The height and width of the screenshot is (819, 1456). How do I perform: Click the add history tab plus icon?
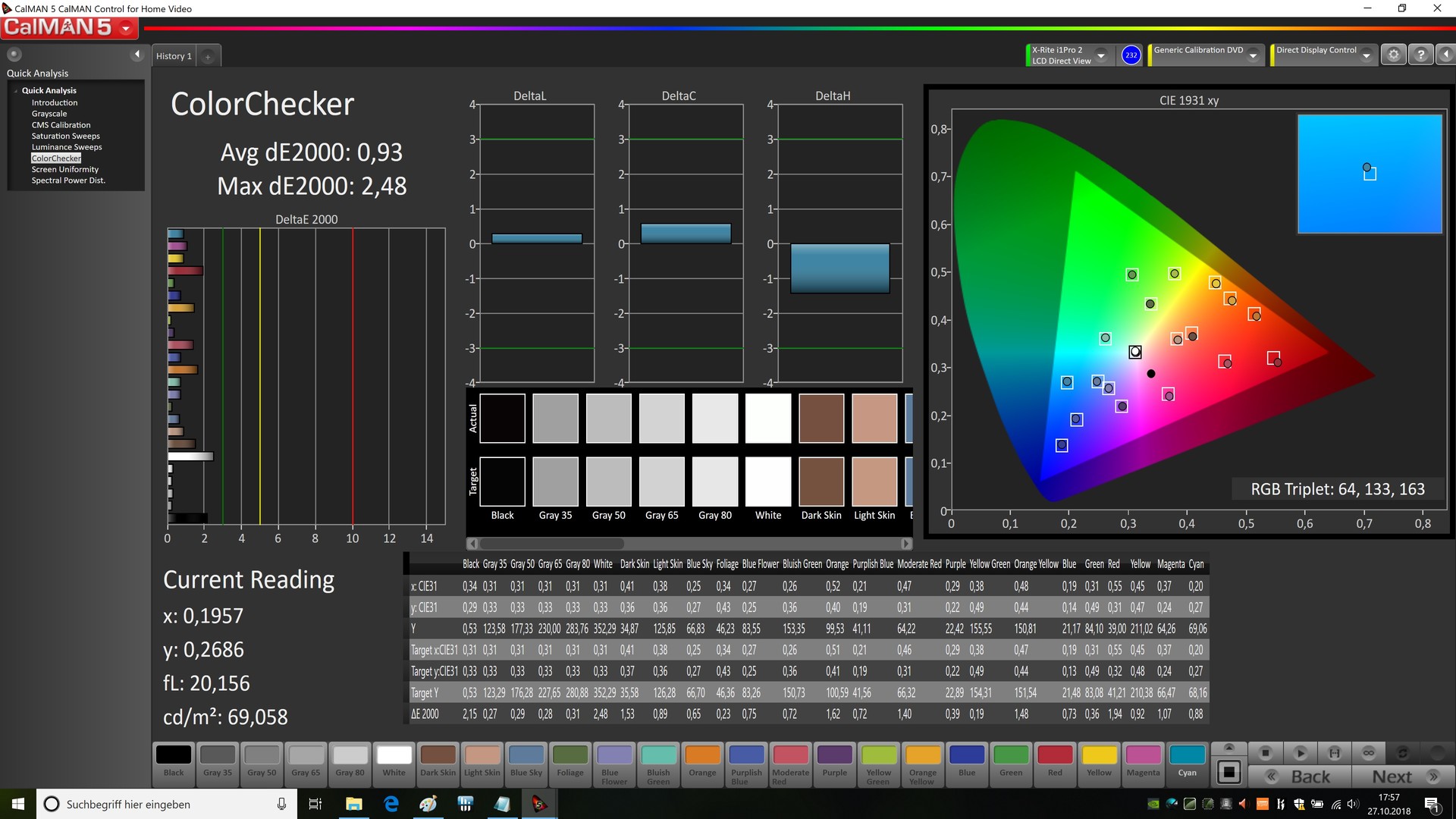[208, 56]
